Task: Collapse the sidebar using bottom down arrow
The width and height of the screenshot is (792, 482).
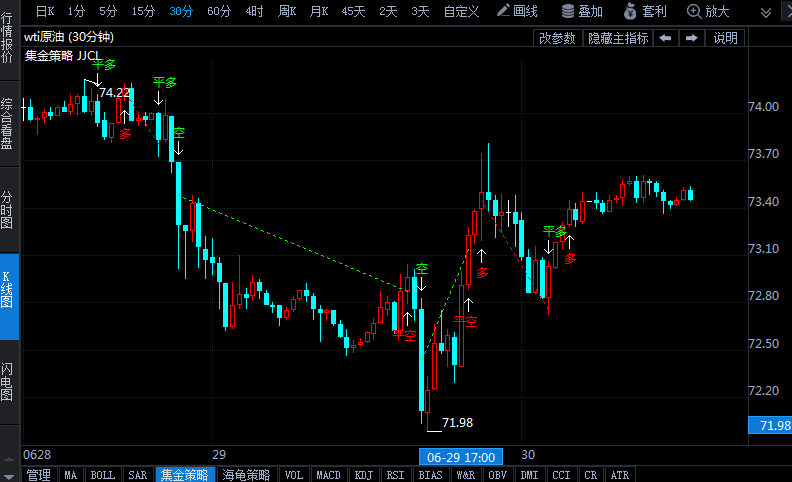Action: tap(9, 477)
